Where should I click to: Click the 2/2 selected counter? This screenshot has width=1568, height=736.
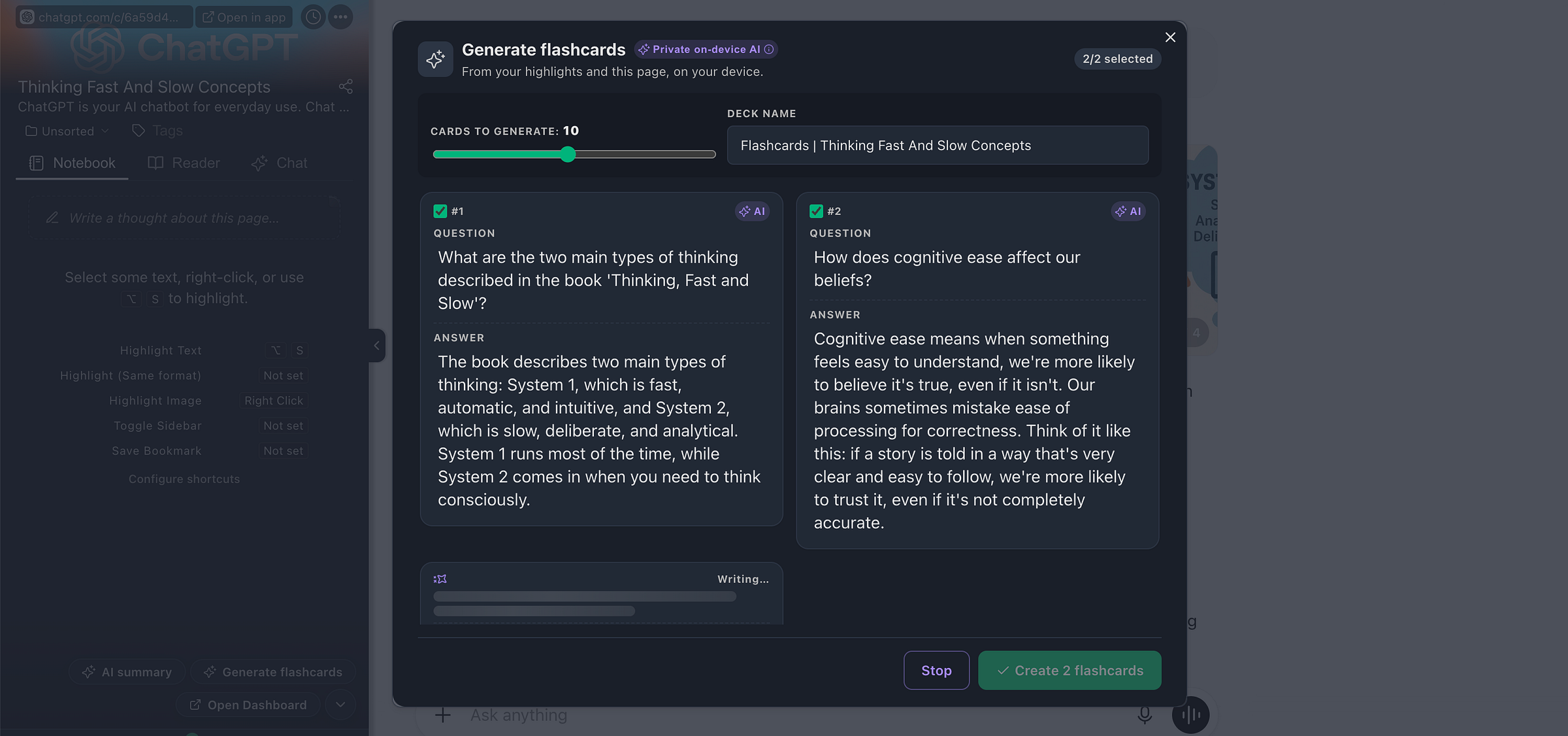point(1117,59)
